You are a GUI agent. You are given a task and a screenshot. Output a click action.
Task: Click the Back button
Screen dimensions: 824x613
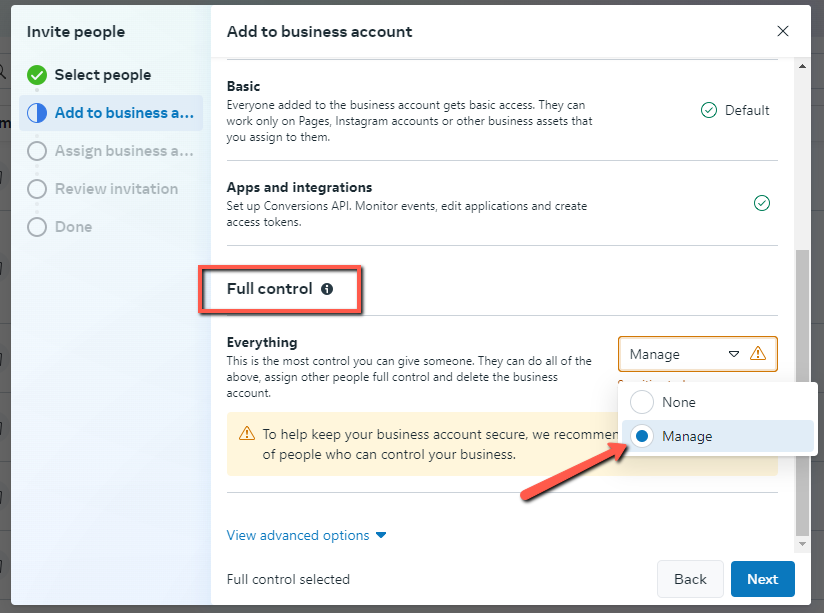pyautogui.click(x=690, y=579)
